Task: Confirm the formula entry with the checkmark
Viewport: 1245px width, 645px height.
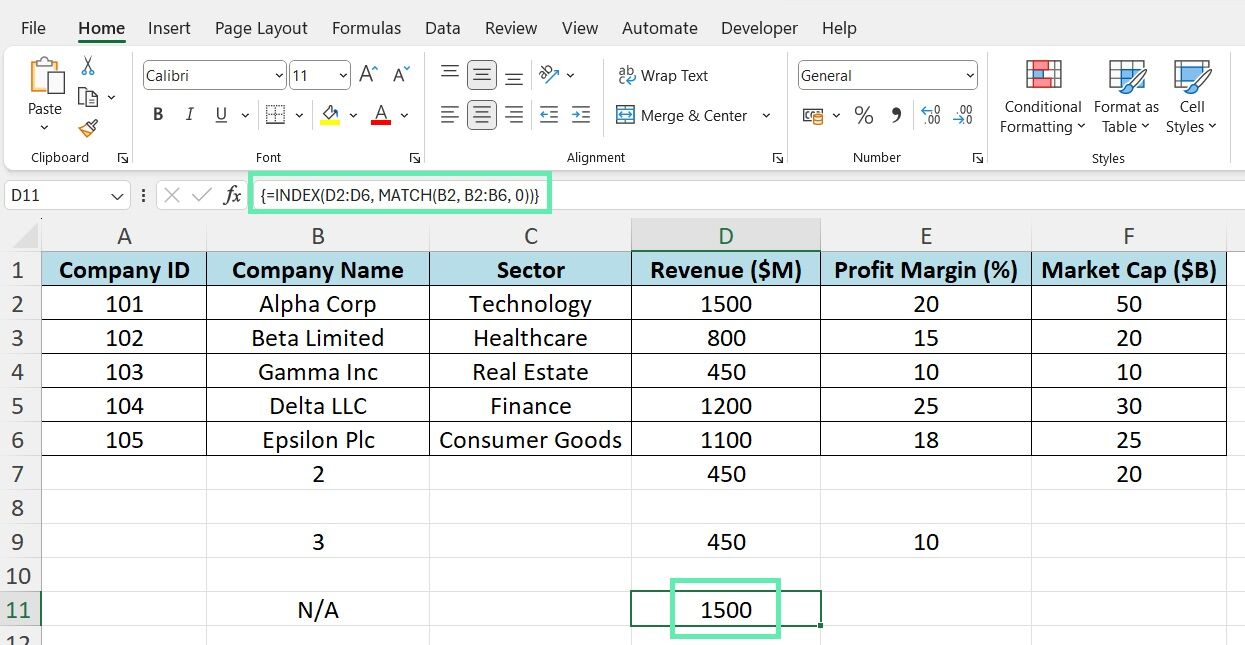Action: pyautogui.click(x=202, y=195)
